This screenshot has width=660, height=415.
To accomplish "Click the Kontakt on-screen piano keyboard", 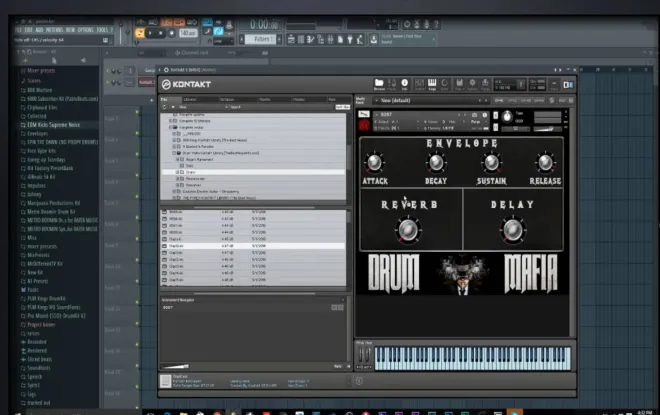I will click(472, 358).
